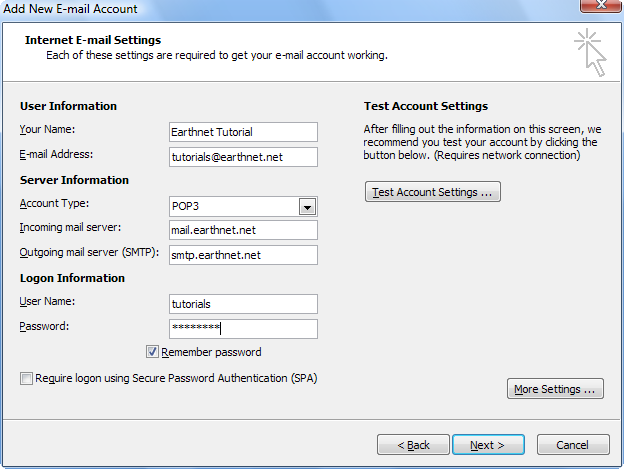
Task: Go to the Next step
Action: pos(488,444)
